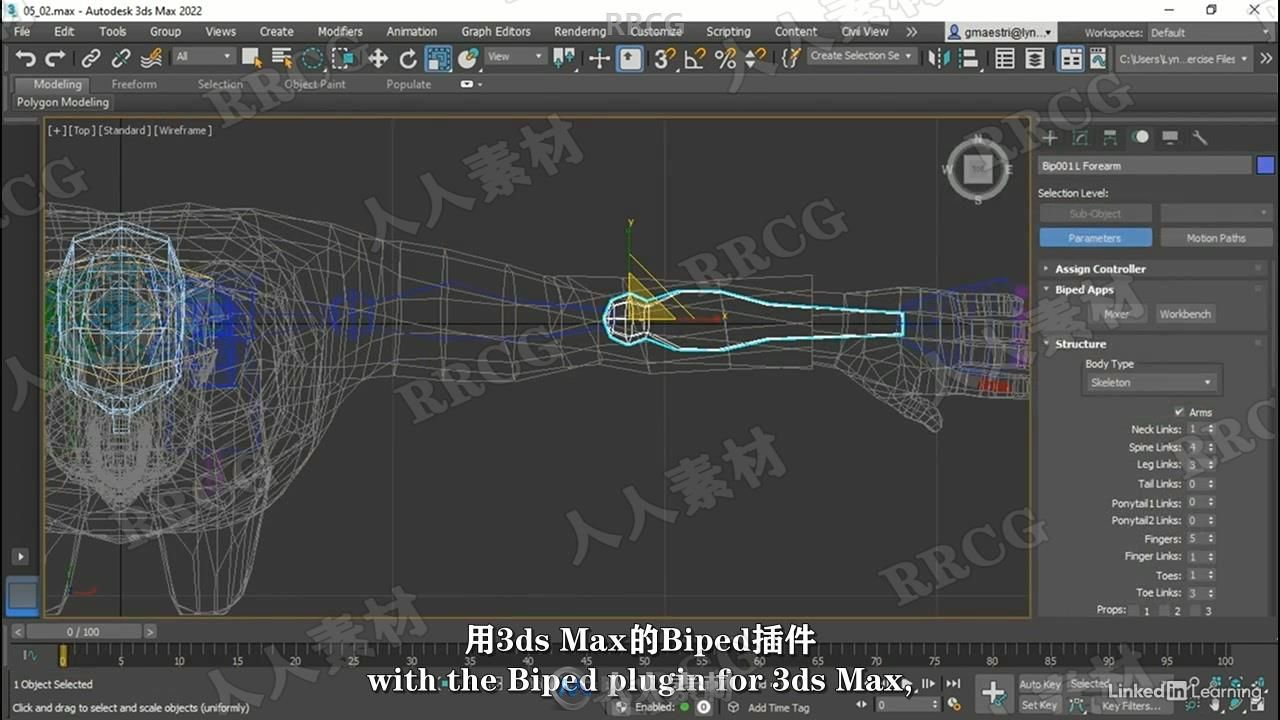
Task: Select the Select and Rotate tool
Action: (x=408, y=59)
